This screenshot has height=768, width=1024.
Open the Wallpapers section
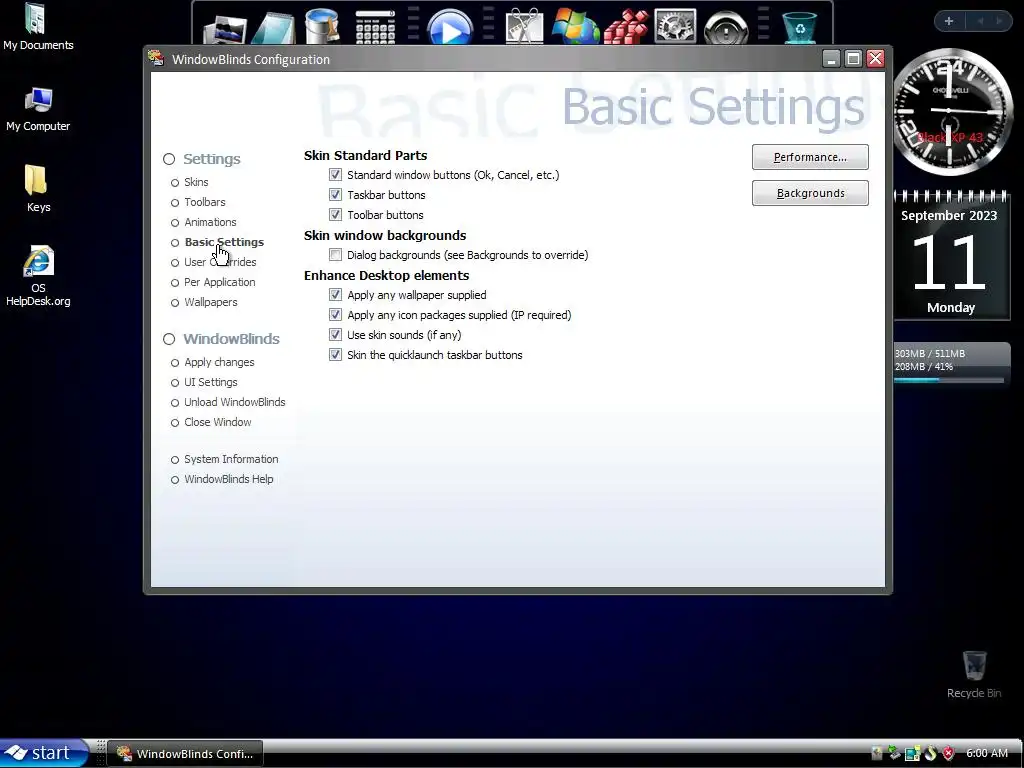pos(210,302)
